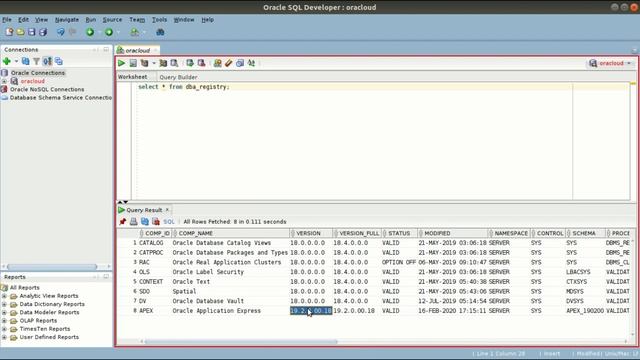Click the SQL link in Query Result toolbar
The image size is (640, 360).
pos(169,222)
